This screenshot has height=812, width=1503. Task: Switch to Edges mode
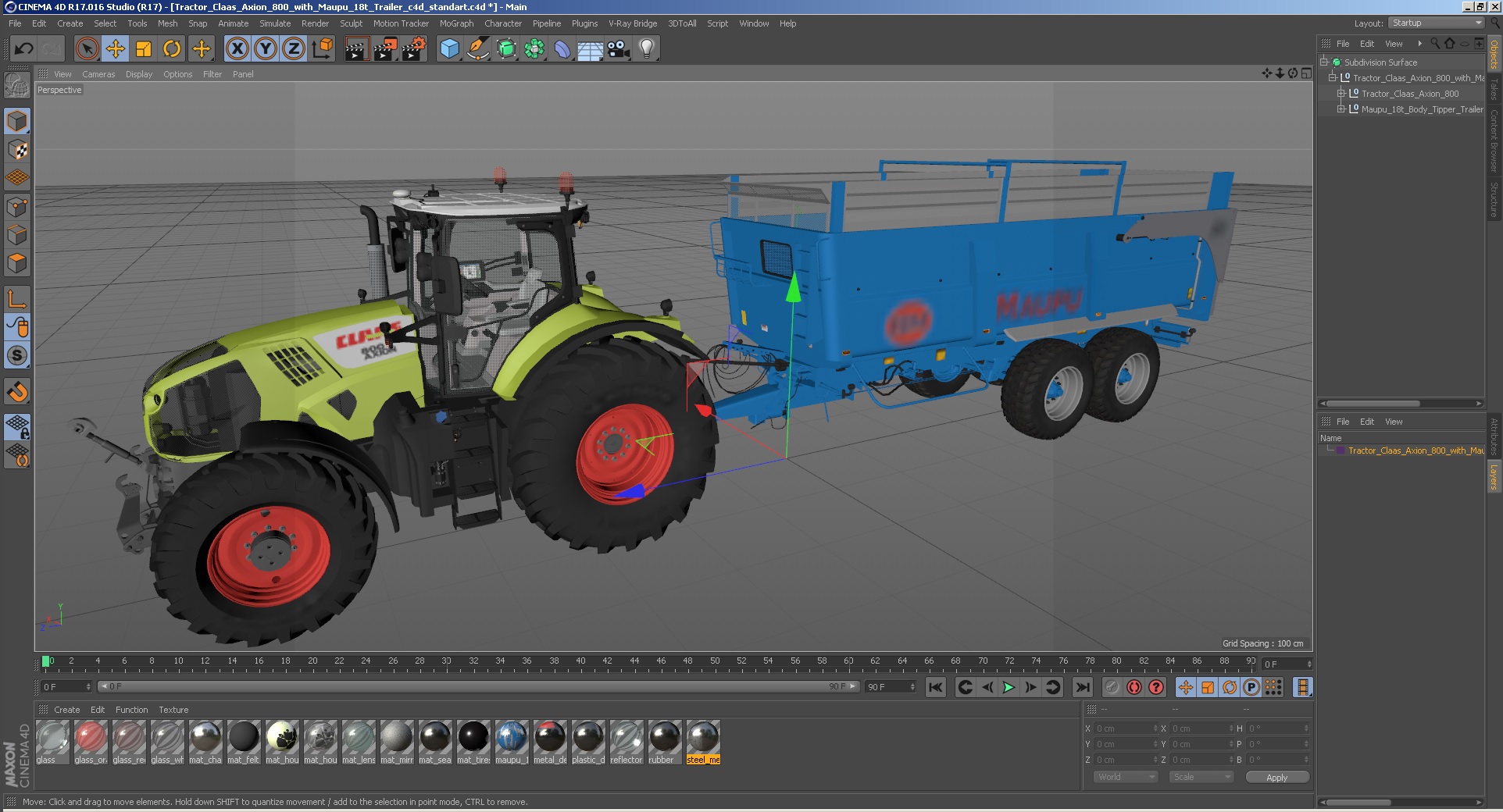[17, 235]
